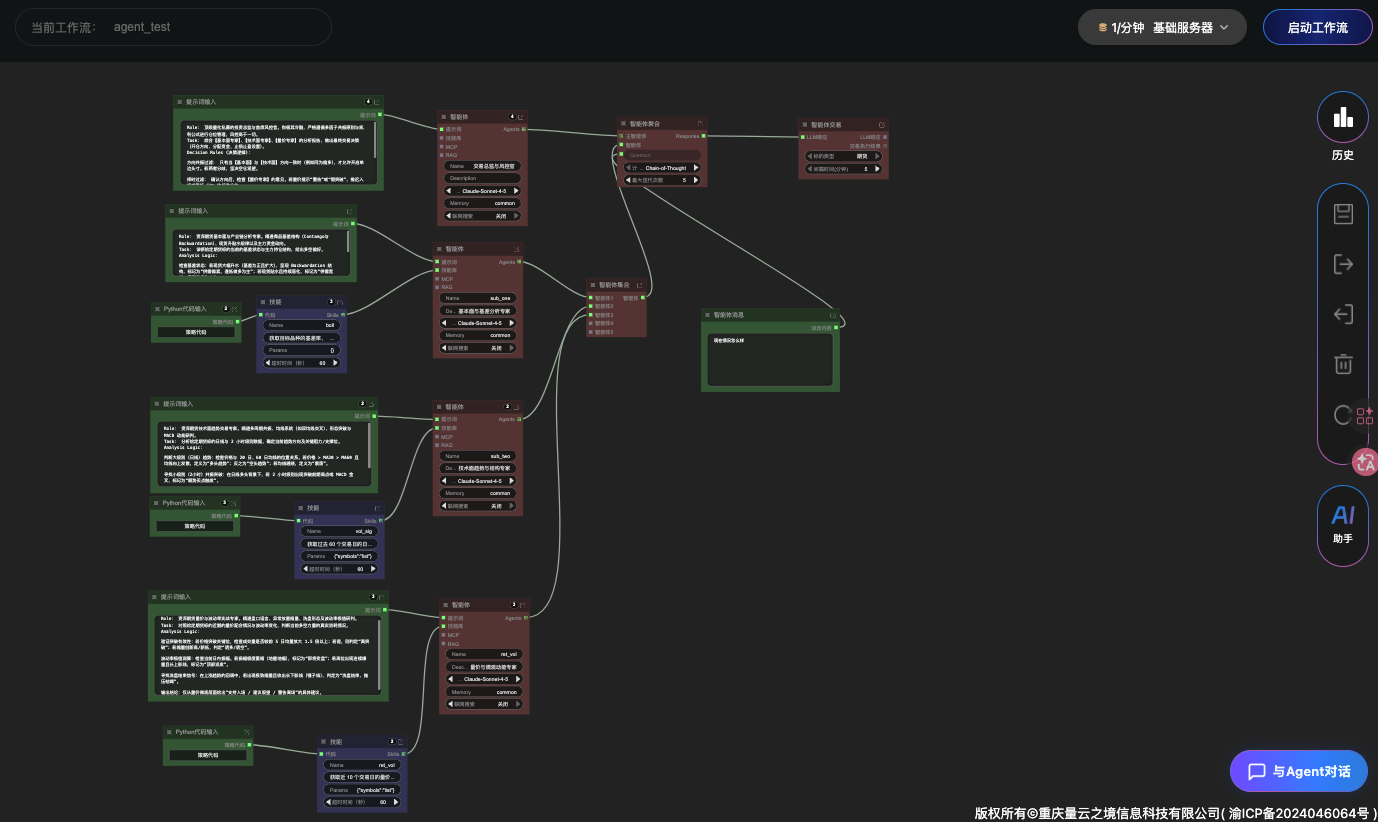
Task: Open the 历史 history panel icon
Action: (1342, 127)
